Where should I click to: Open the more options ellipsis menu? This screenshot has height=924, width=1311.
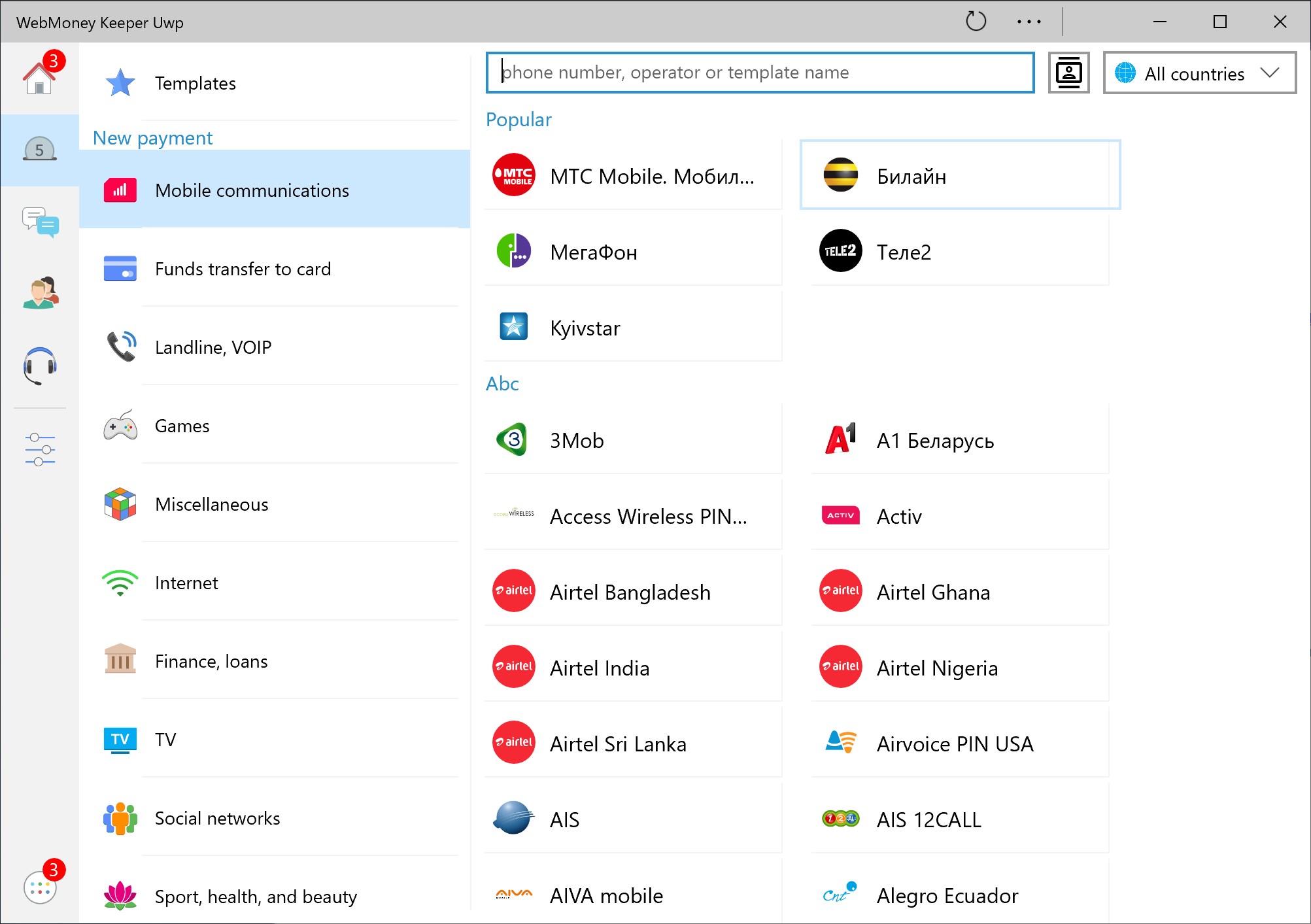click(x=1029, y=22)
